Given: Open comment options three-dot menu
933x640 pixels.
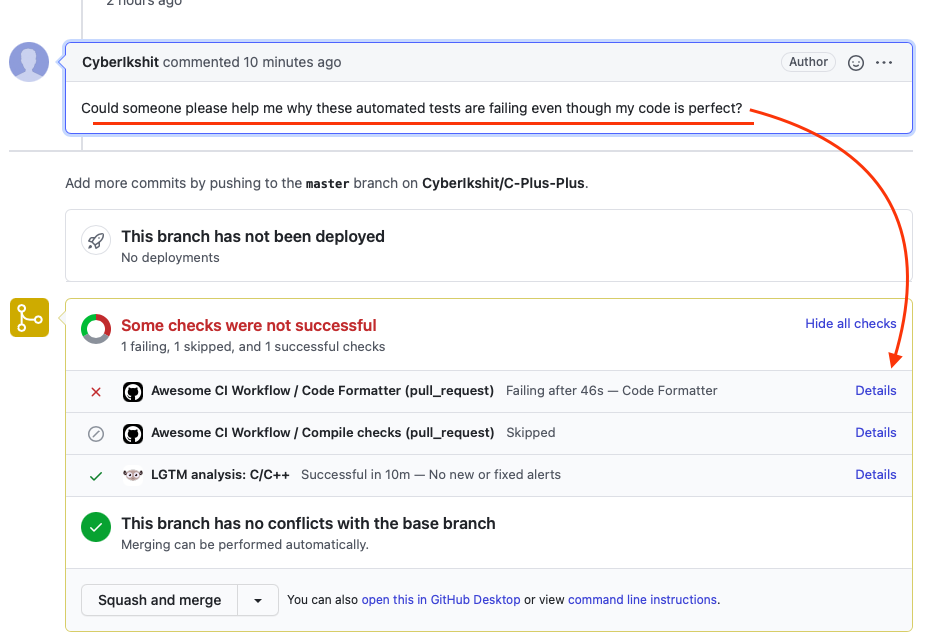Looking at the screenshot, I should 884,62.
